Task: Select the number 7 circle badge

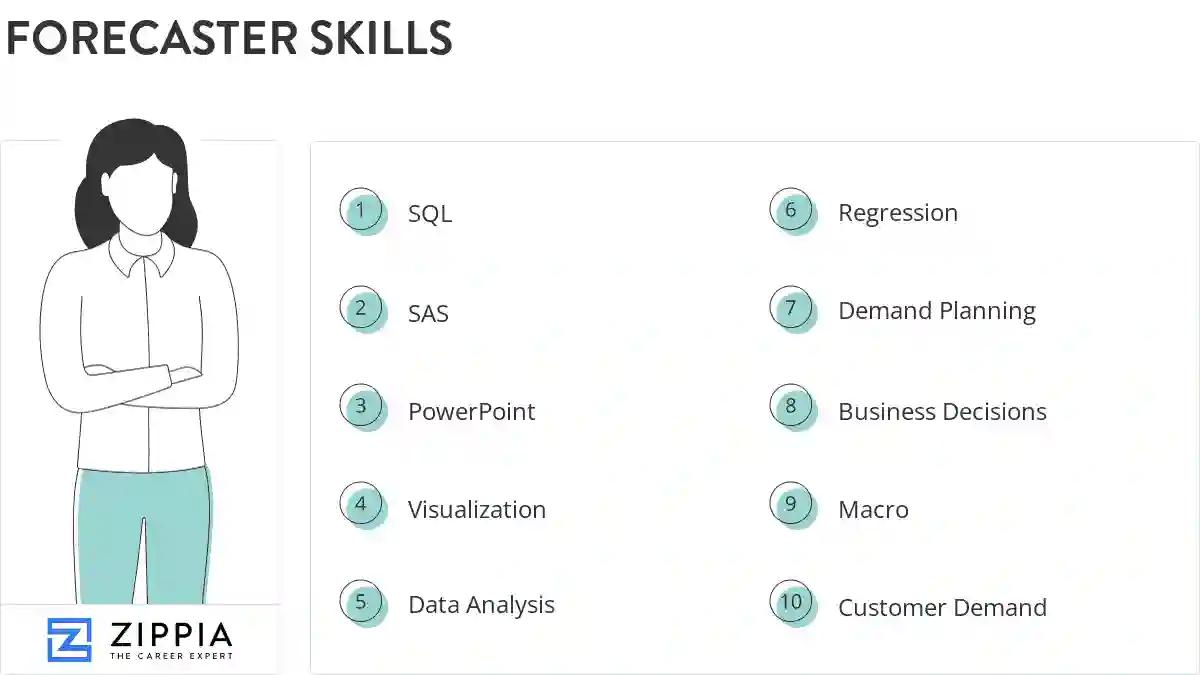Action: coord(791,308)
